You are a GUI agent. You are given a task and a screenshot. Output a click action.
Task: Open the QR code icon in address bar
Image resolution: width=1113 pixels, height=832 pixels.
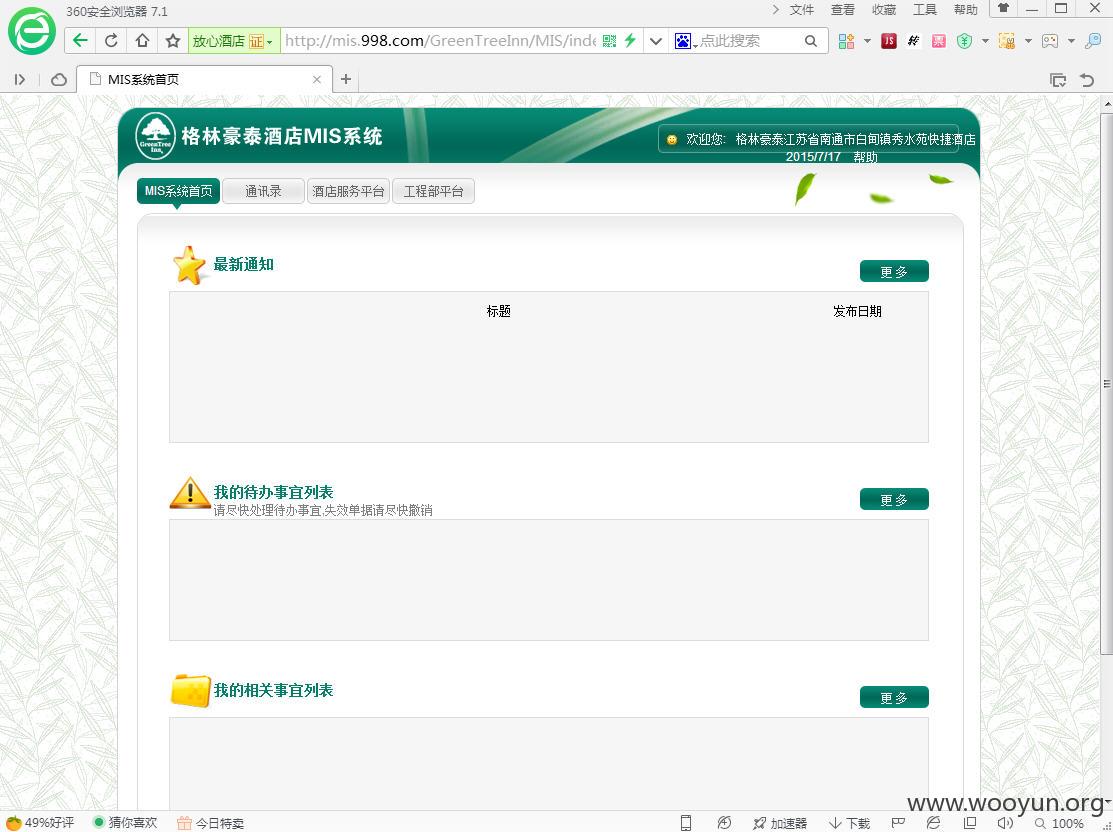pyautogui.click(x=609, y=40)
